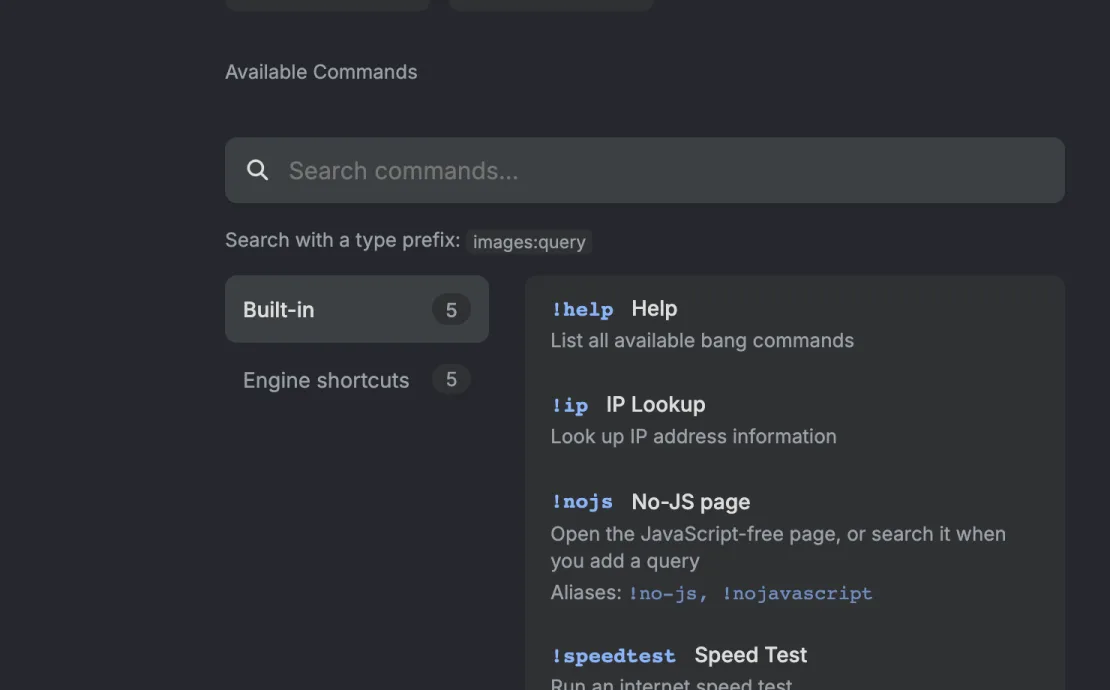Click the No-JS page command title

tap(691, 502)
